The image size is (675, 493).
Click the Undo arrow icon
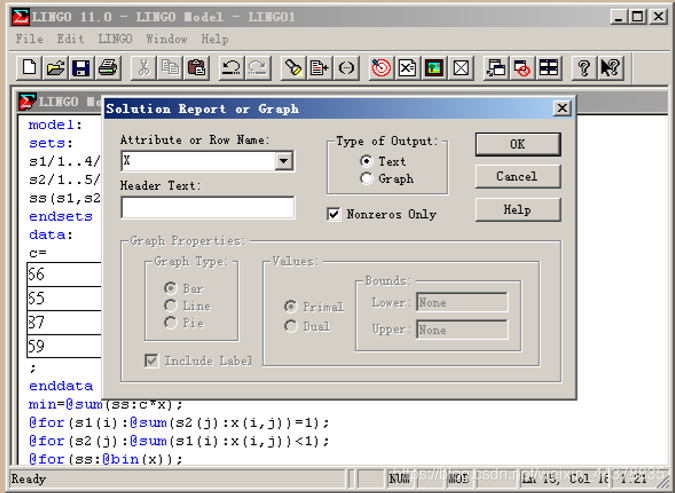point(232,68)
